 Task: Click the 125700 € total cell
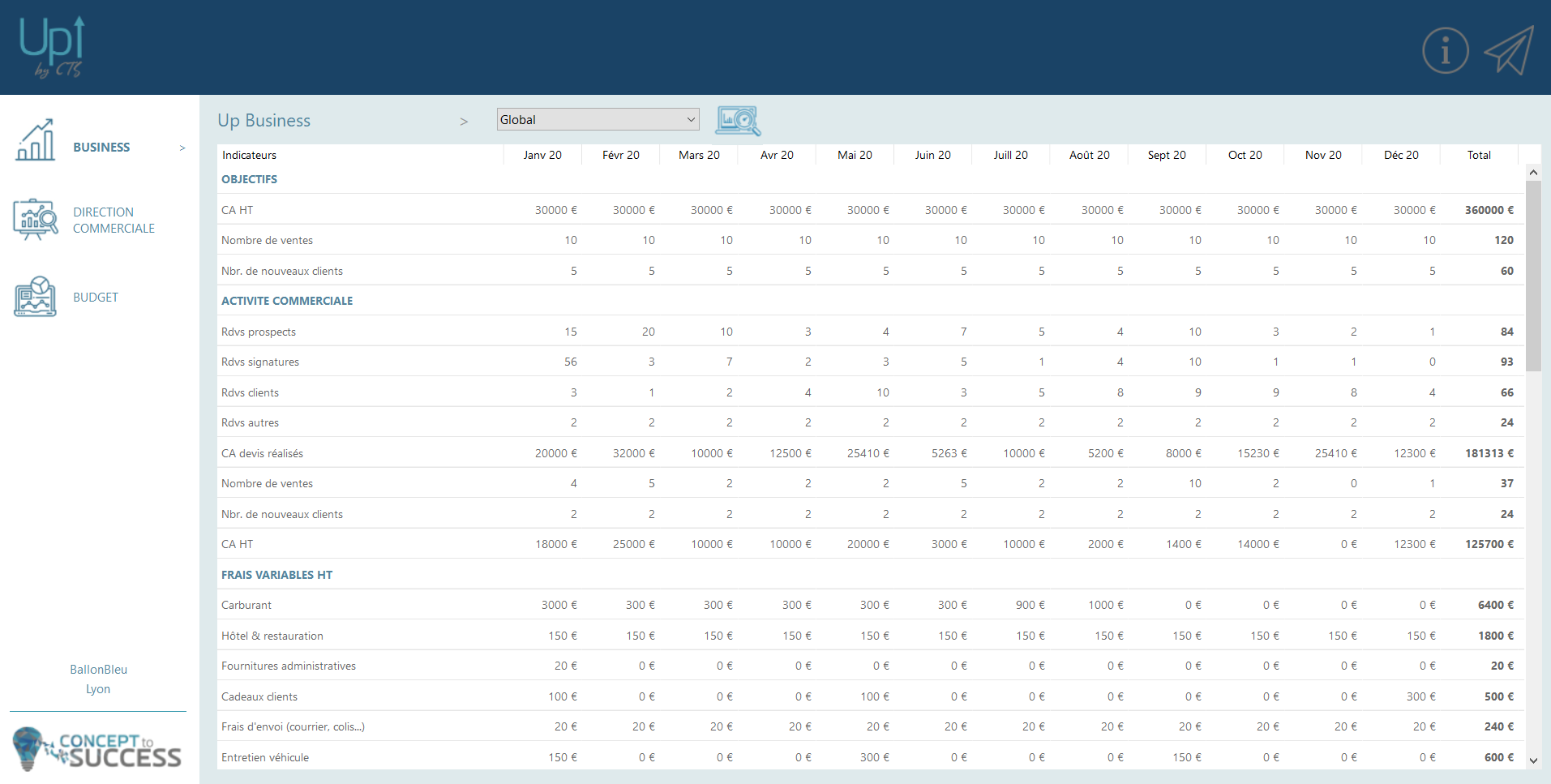click(x=1489, y=544)
